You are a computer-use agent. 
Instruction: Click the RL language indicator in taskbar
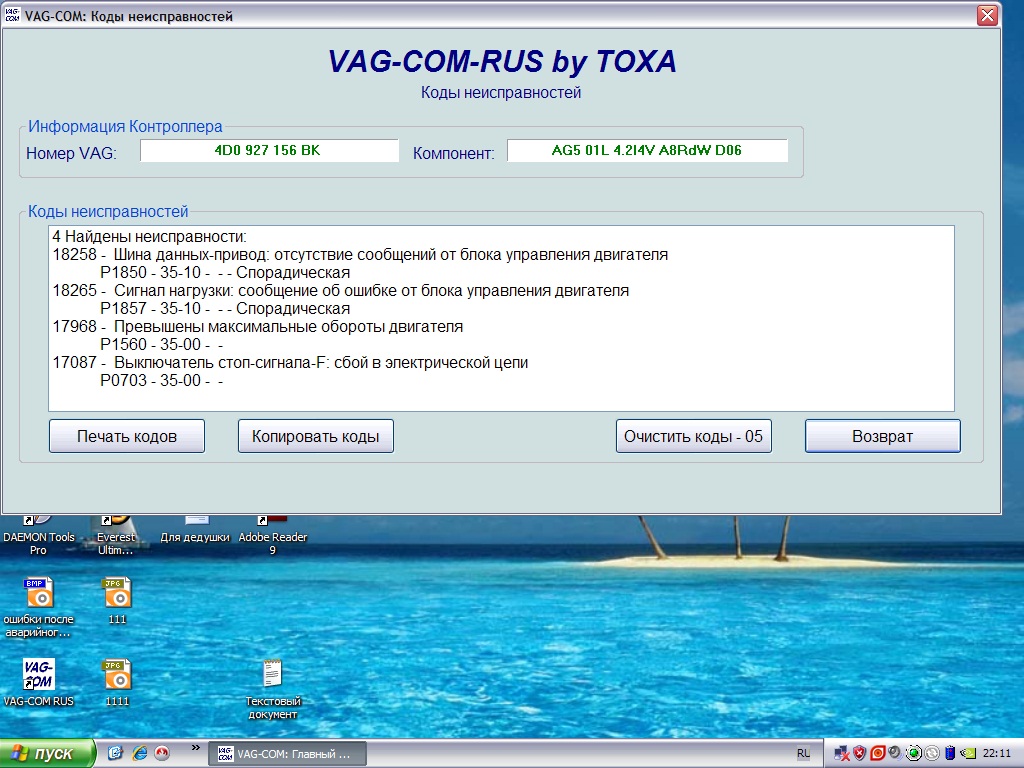coord(803,753)
